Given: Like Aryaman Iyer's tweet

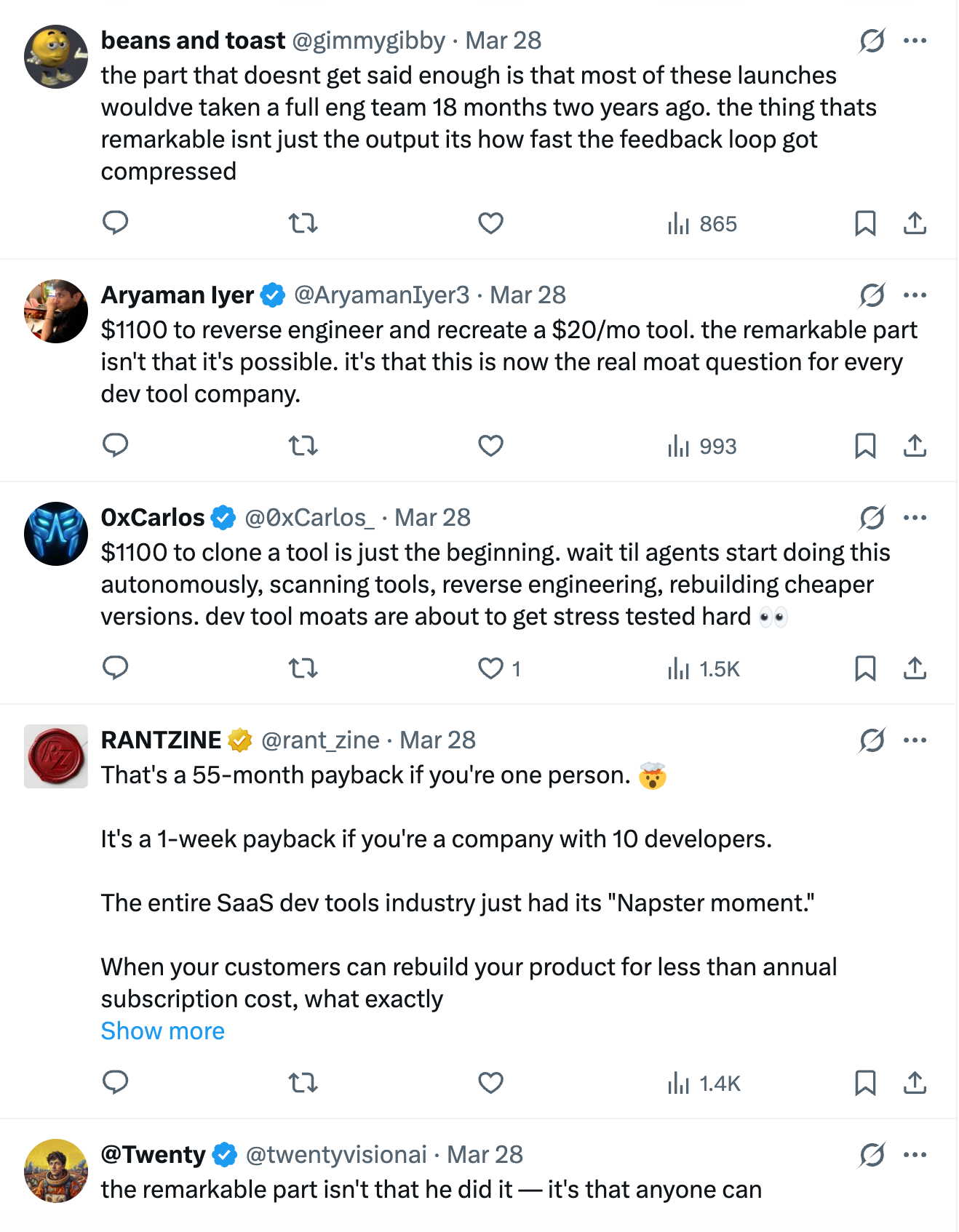Looking at the screenshot, I should pos(490,445).
